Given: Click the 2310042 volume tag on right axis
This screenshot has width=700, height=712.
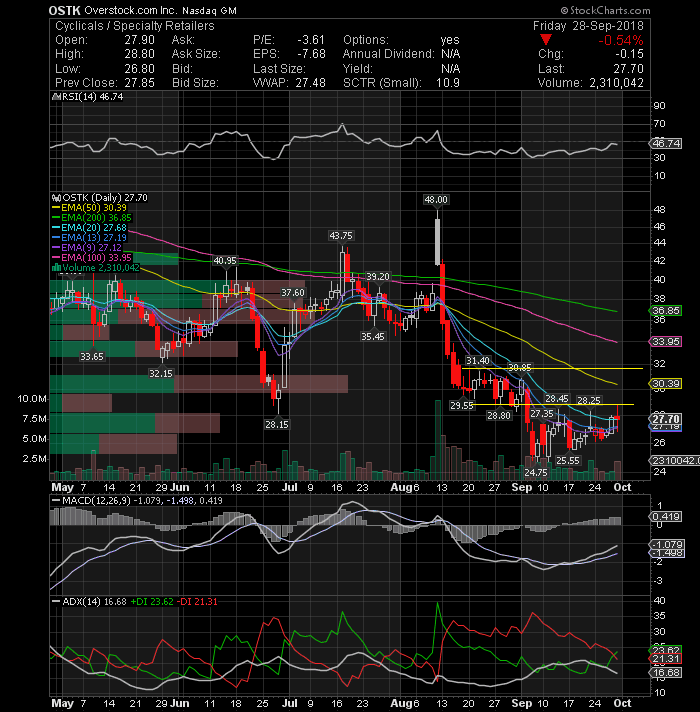Looking at the screenshot, I should click(x=675, y=460).
